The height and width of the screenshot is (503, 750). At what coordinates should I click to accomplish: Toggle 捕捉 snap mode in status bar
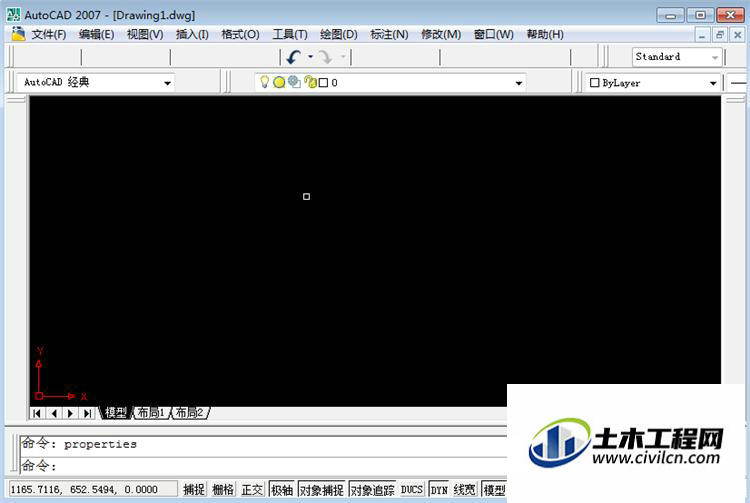194,490
